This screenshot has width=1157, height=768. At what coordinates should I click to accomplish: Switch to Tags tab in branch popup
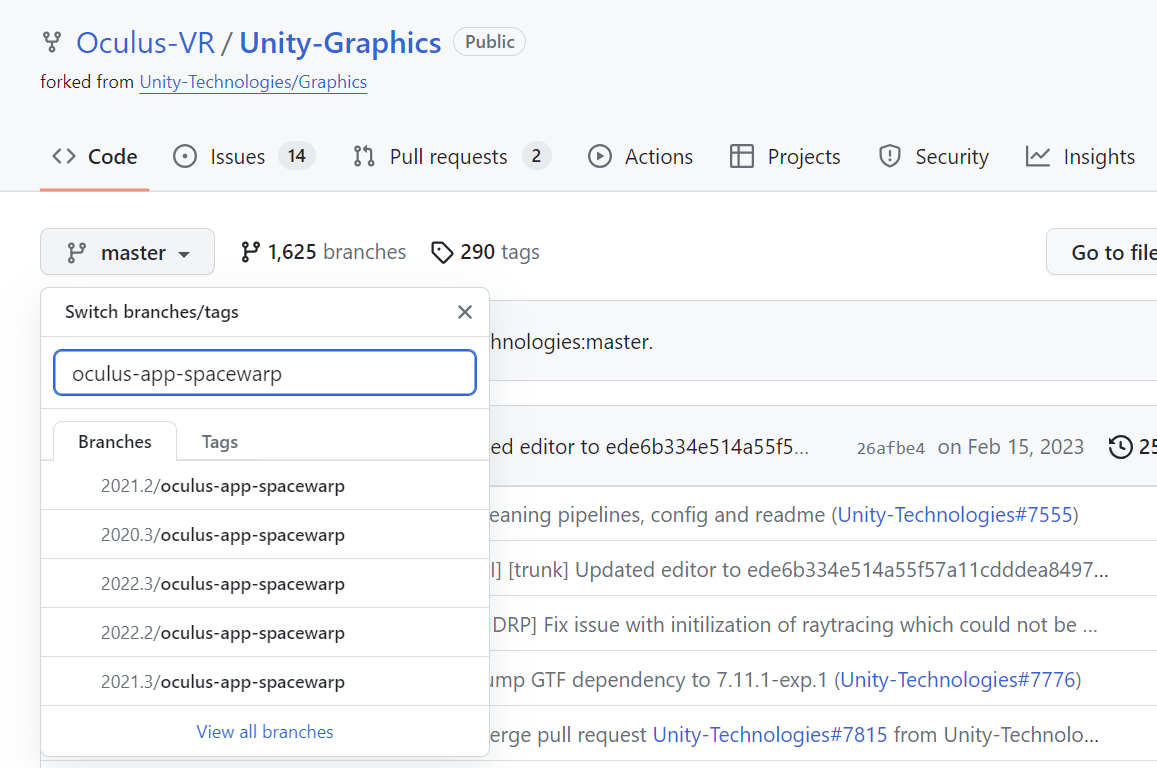219,442
